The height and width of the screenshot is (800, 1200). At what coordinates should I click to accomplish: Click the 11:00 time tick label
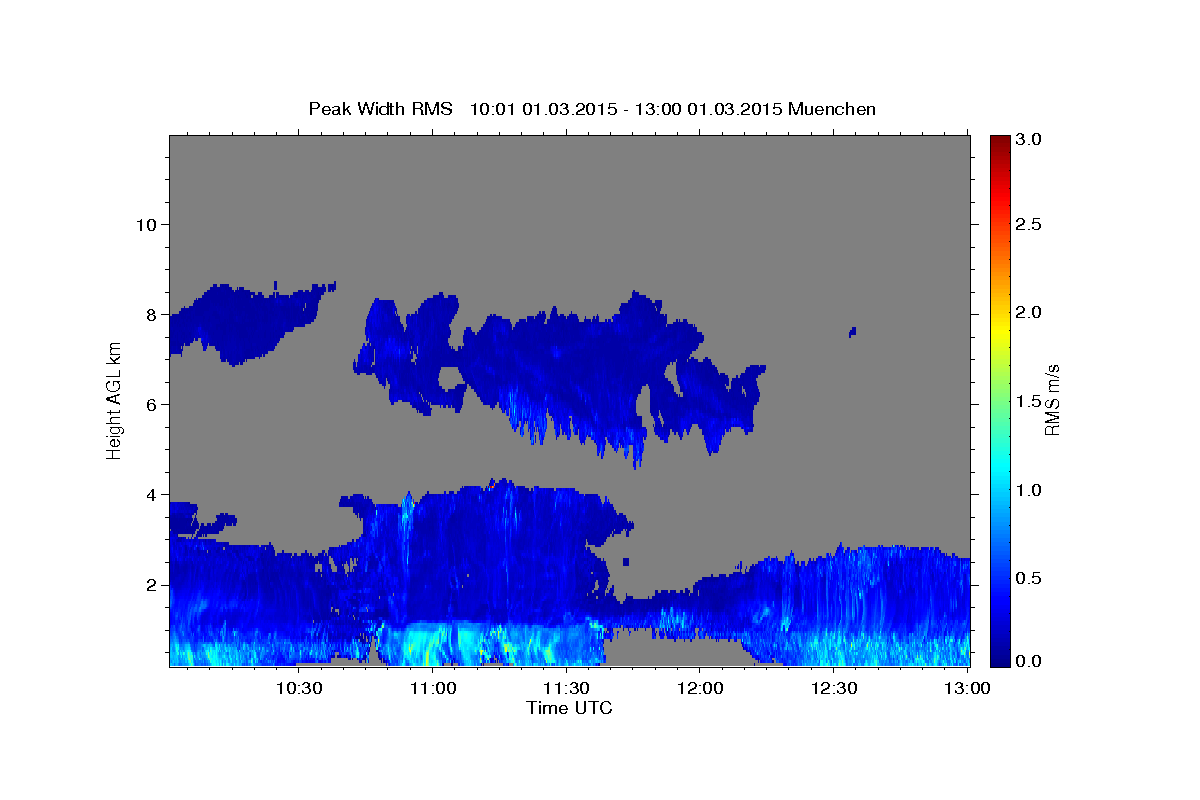point(432,689)
